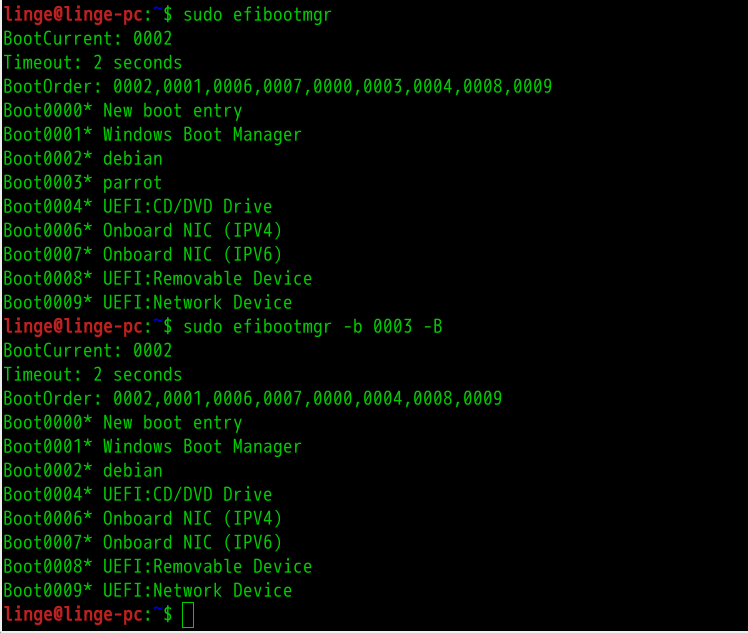The width and height of the screenshot is (748, 633).
Task: Click "New boot entry" in the first listing
Action: pyautogui.click(x=172, y=111)
